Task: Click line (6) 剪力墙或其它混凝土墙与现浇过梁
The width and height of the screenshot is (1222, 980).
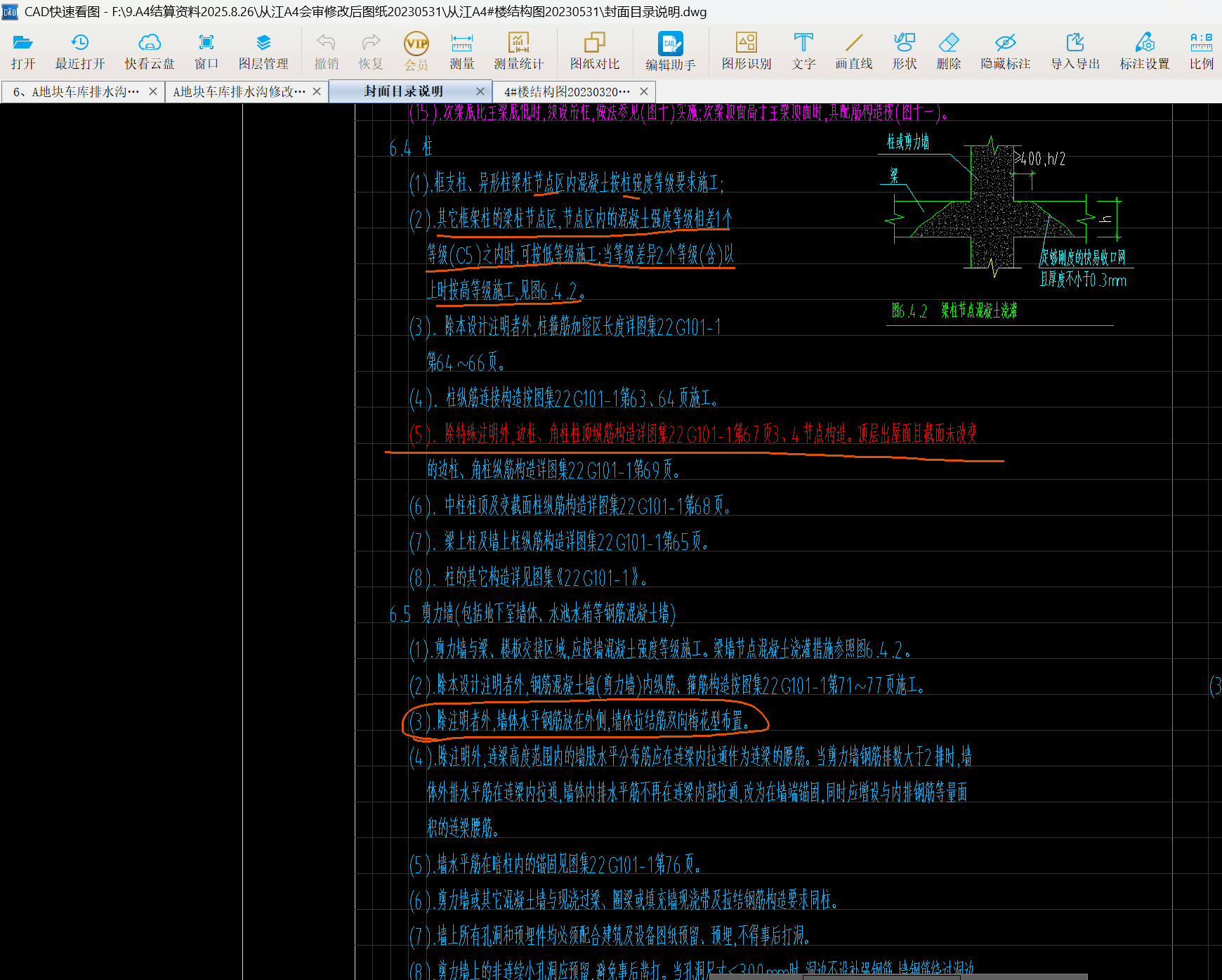Action: (624, 900)
